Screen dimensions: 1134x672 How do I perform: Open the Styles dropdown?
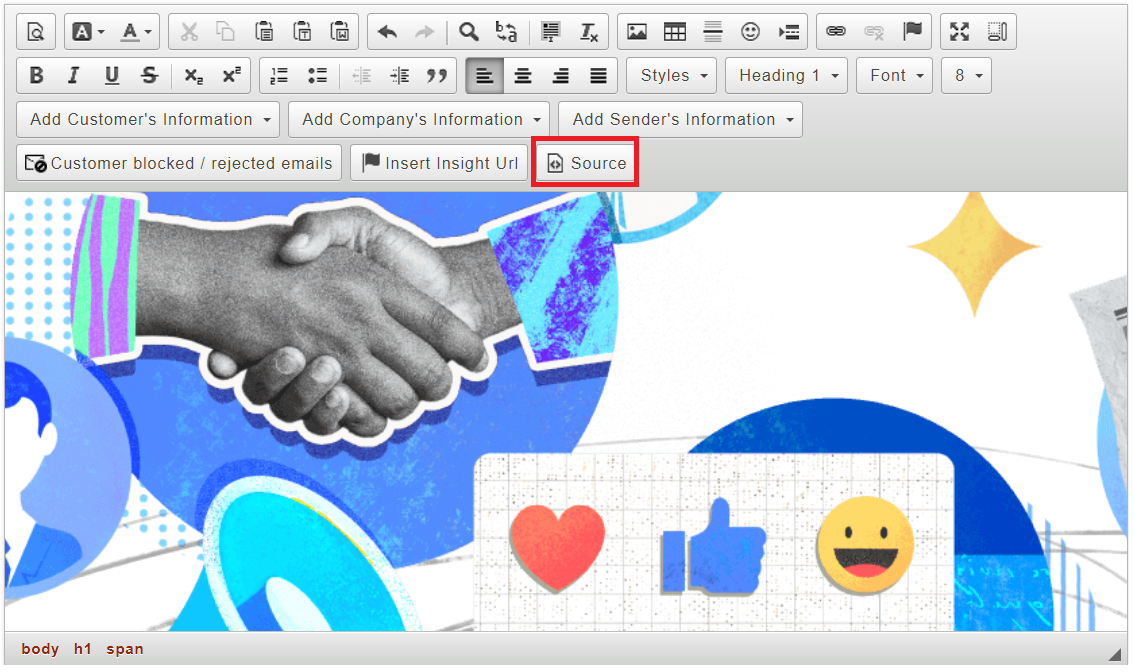coord(675,76)
